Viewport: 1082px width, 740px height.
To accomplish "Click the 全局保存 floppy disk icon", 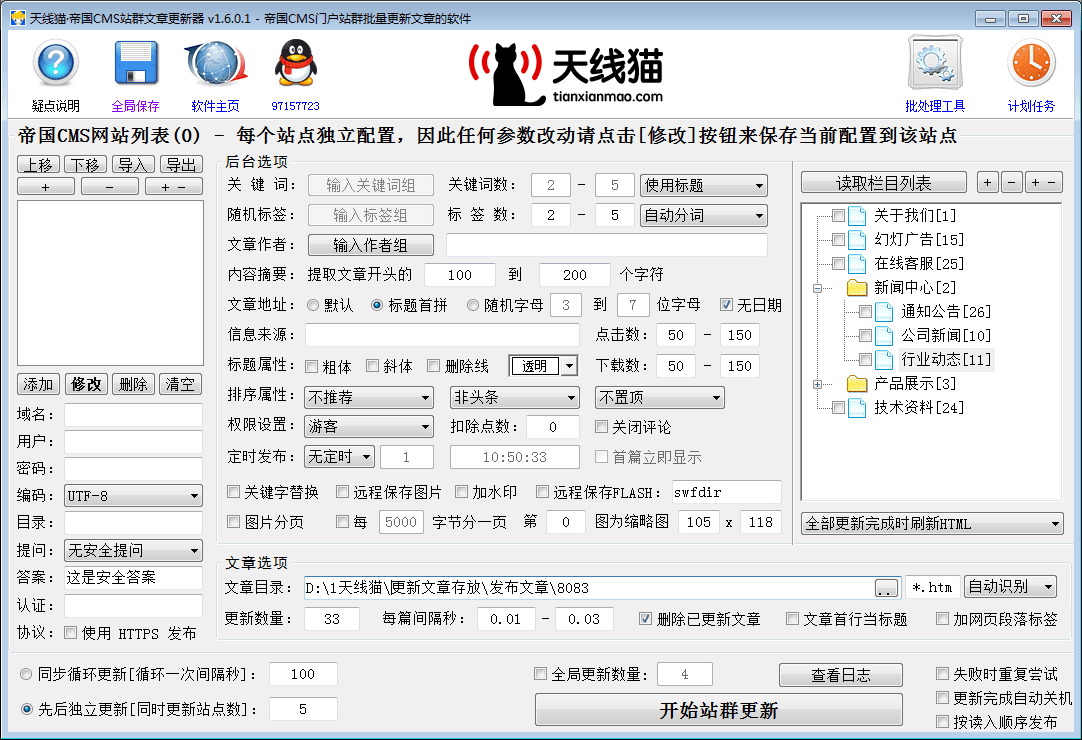I will point(136,64).
